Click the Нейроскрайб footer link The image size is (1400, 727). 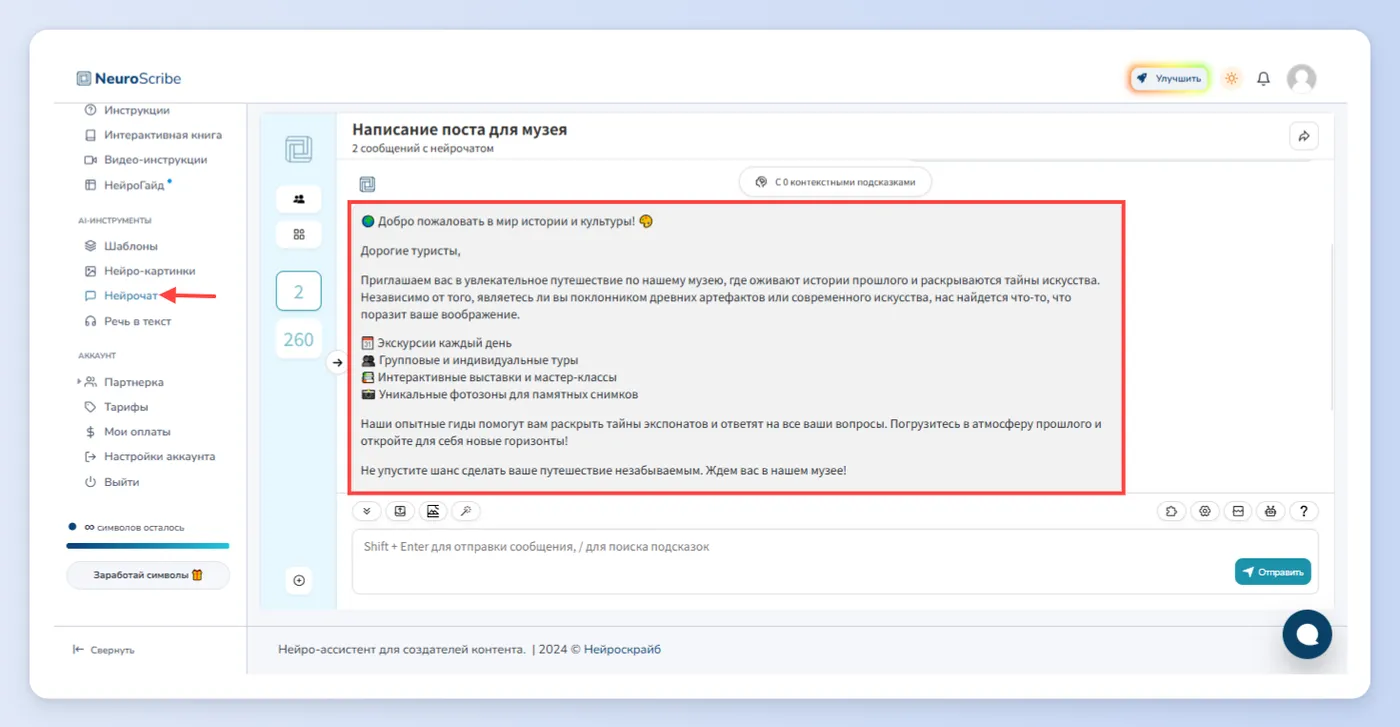622,649
